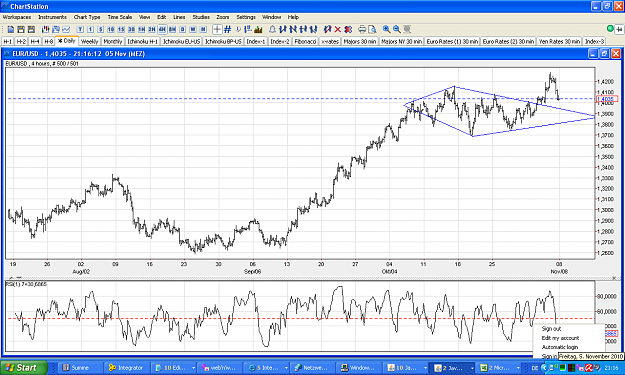
Task: Select the 15-minute time scale button
Action: pos(121,29)
